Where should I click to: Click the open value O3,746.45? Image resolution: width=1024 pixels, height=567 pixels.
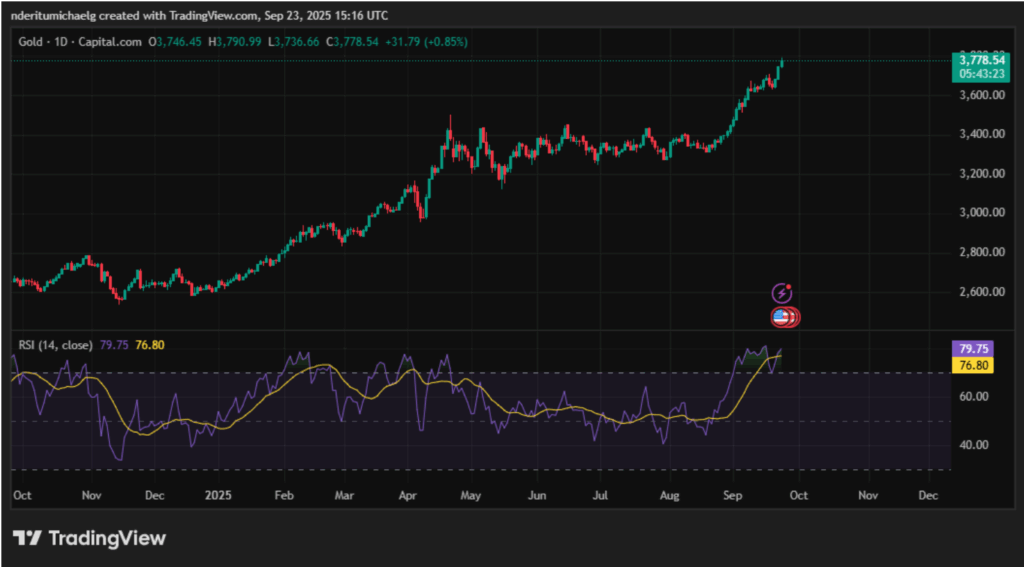176,42
